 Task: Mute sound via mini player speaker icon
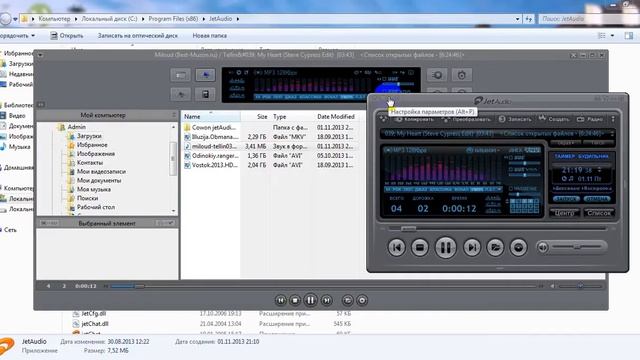coord(543,247)
